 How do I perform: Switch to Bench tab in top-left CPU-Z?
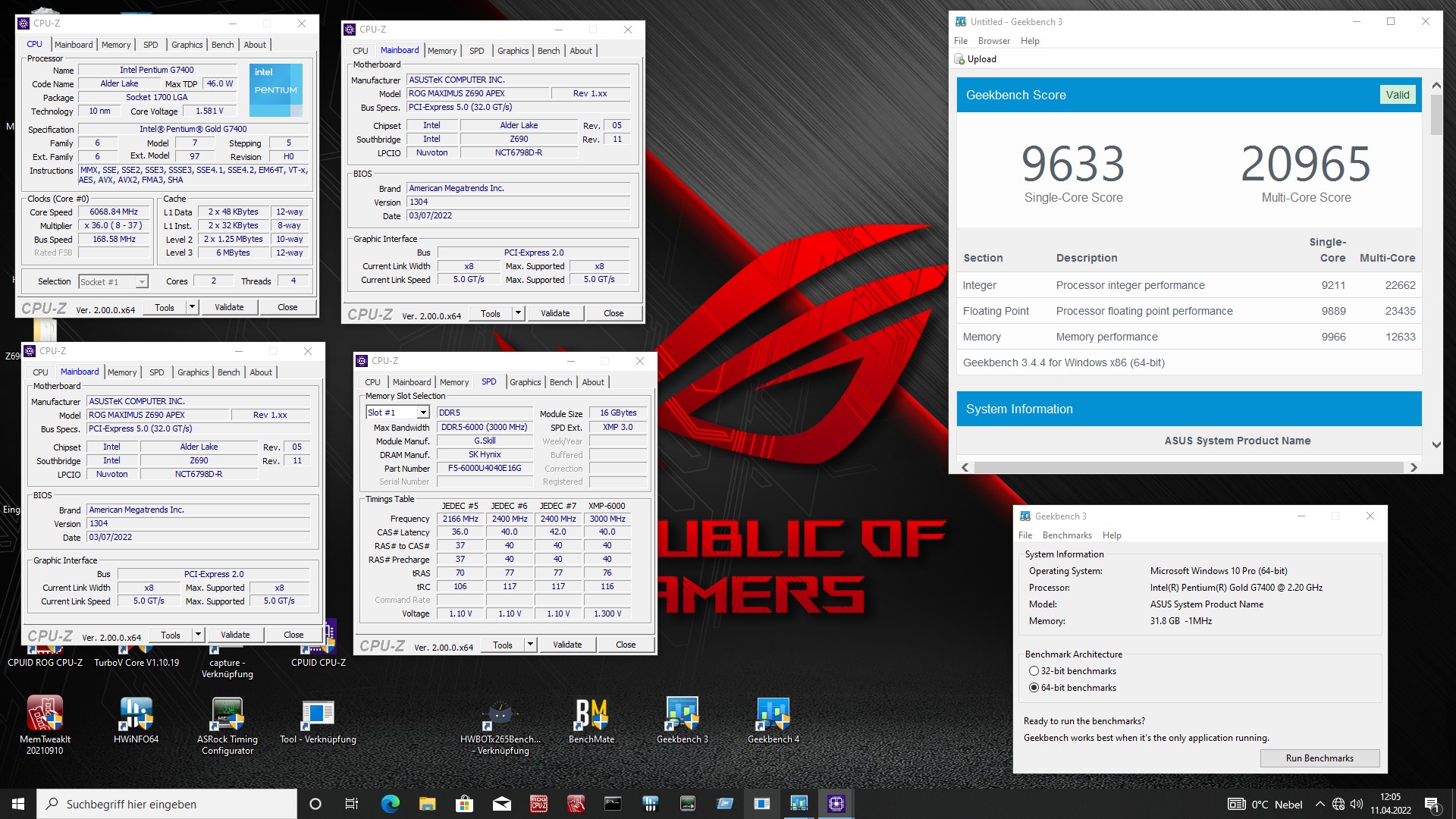click(222, 45)
